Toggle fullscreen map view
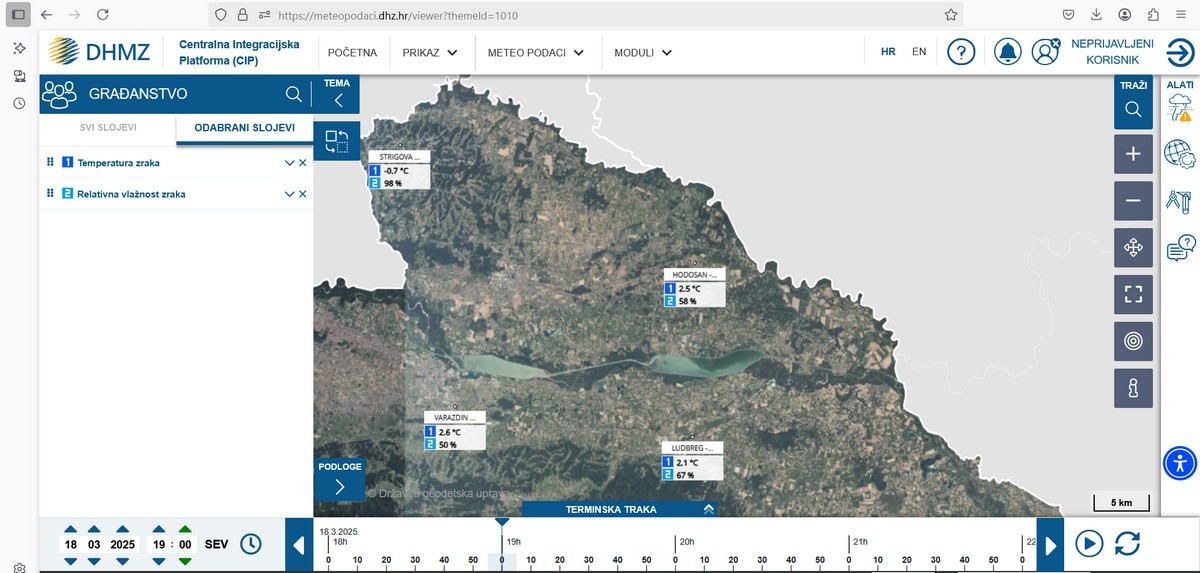Viewport: 1200px width, 573px height. [x=1133, y=294]
